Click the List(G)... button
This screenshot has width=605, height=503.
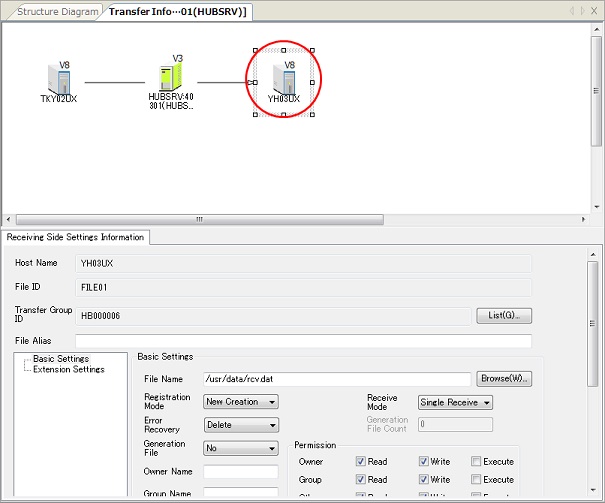pyautogui.click(x=503, y=316)
